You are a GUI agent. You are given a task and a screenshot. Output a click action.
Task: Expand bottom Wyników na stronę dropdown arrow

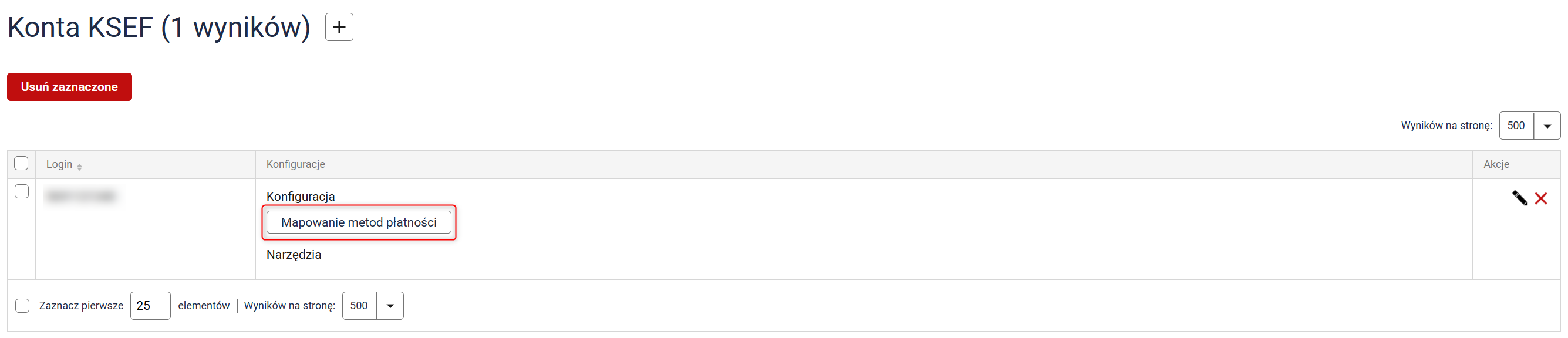(x=390, y=306)
